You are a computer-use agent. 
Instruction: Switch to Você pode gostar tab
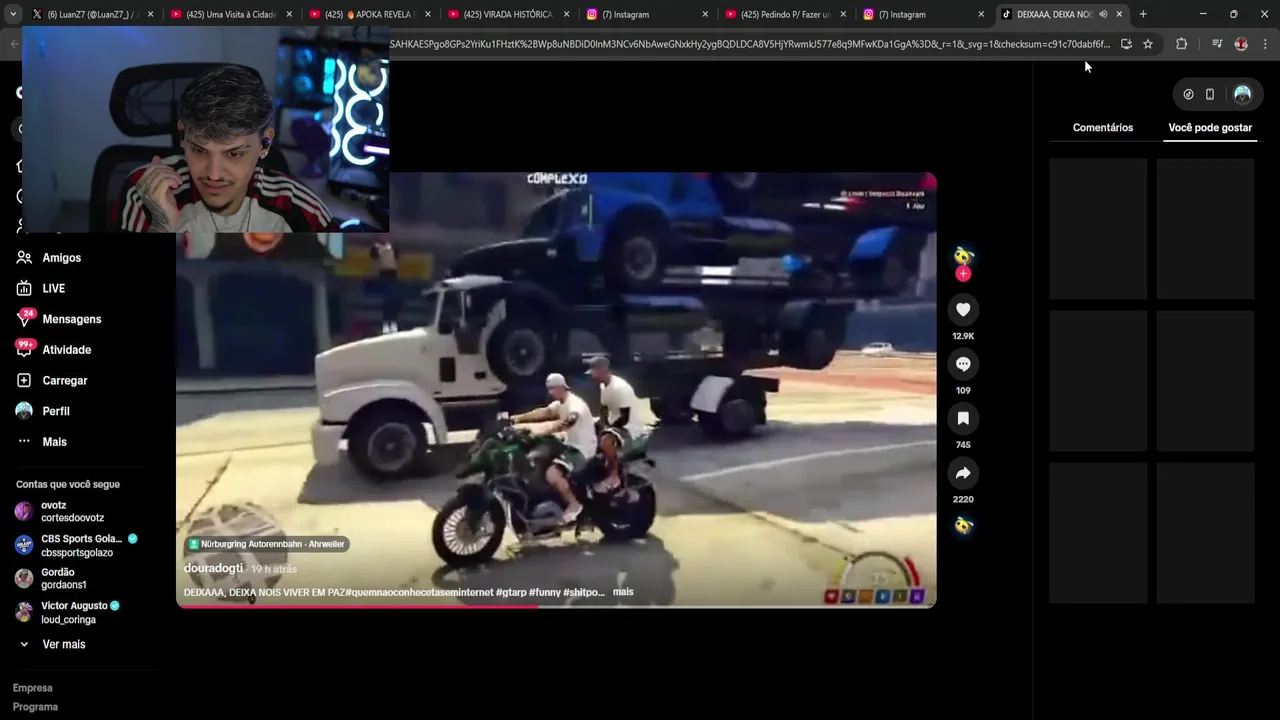tap(1210, 128)
